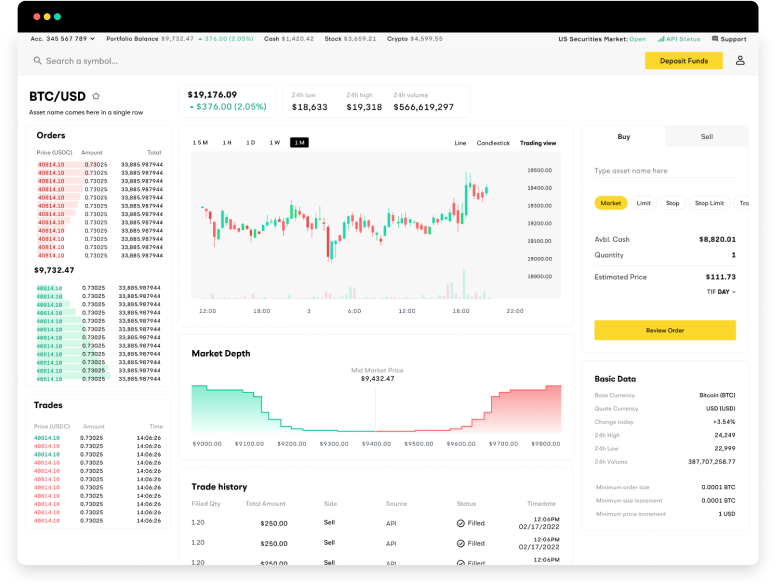This screenshot has height=588, width=776.
Task: Select the 1W chart interval
Action: 274,143
